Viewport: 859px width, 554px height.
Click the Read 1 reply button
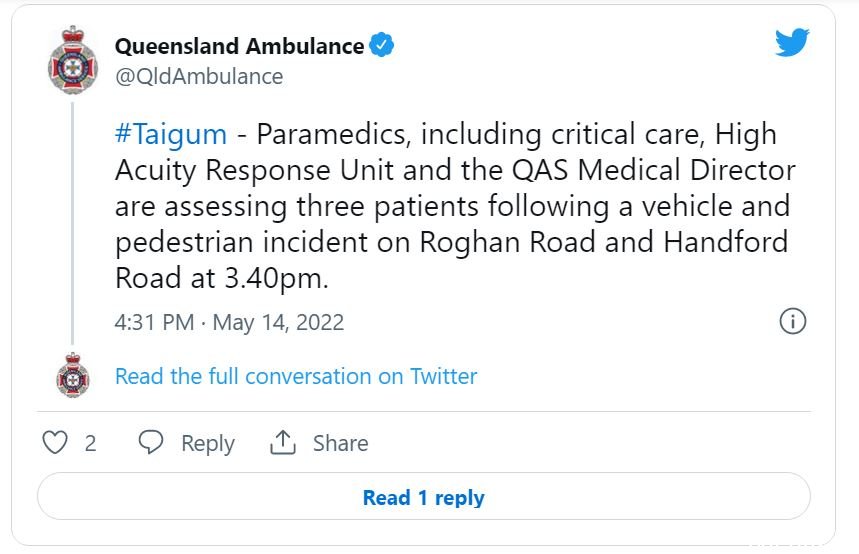(x=423, y=496)
